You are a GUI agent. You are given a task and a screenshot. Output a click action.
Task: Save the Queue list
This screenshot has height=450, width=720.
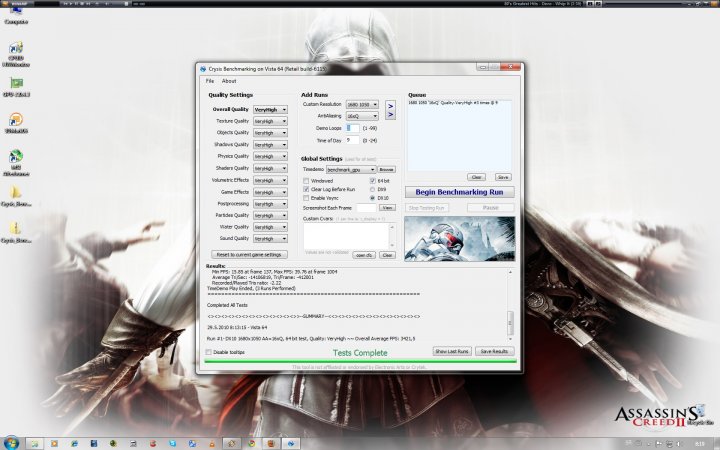503,177
